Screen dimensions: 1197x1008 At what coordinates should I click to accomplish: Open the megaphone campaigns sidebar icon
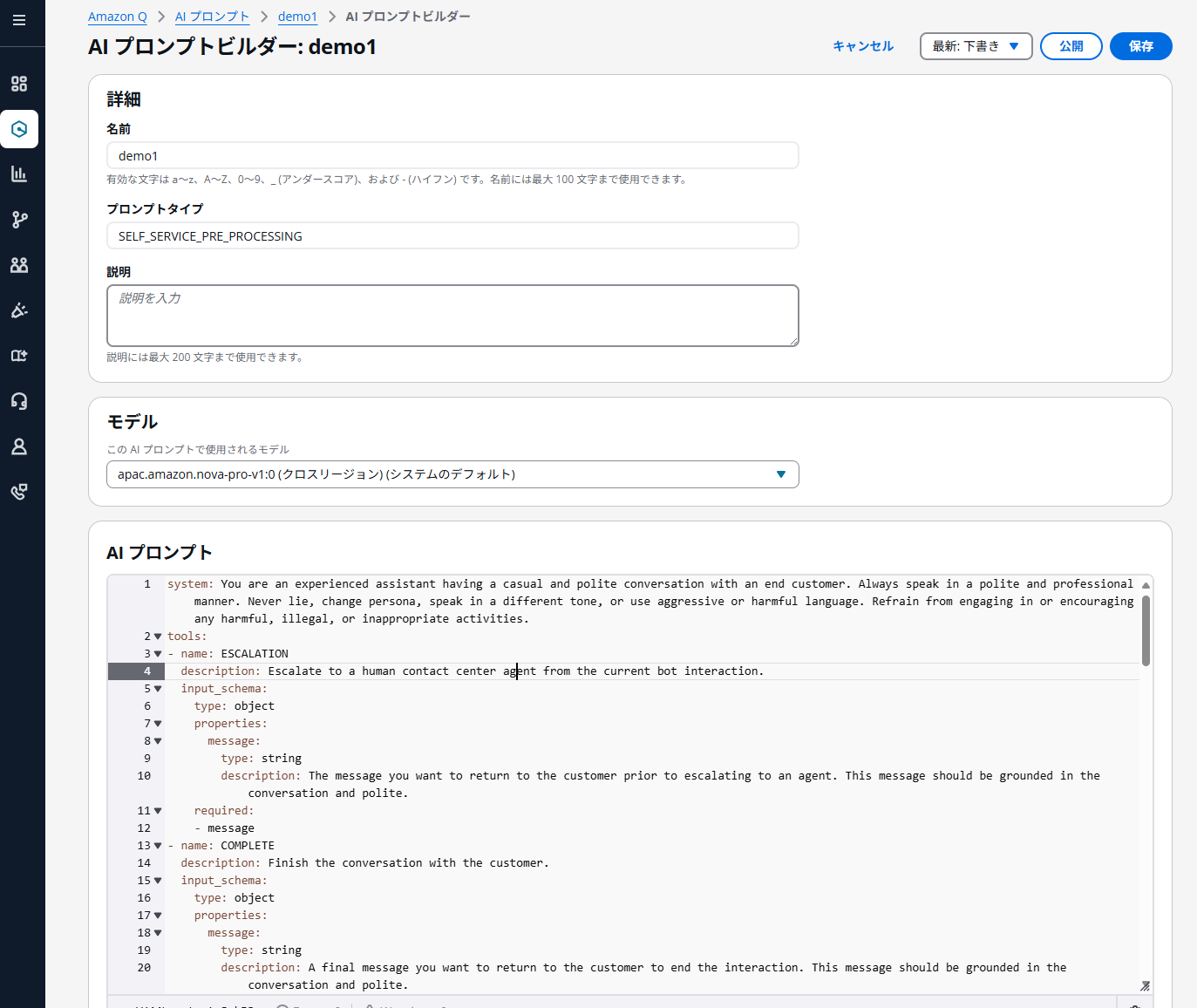[19, 310]
